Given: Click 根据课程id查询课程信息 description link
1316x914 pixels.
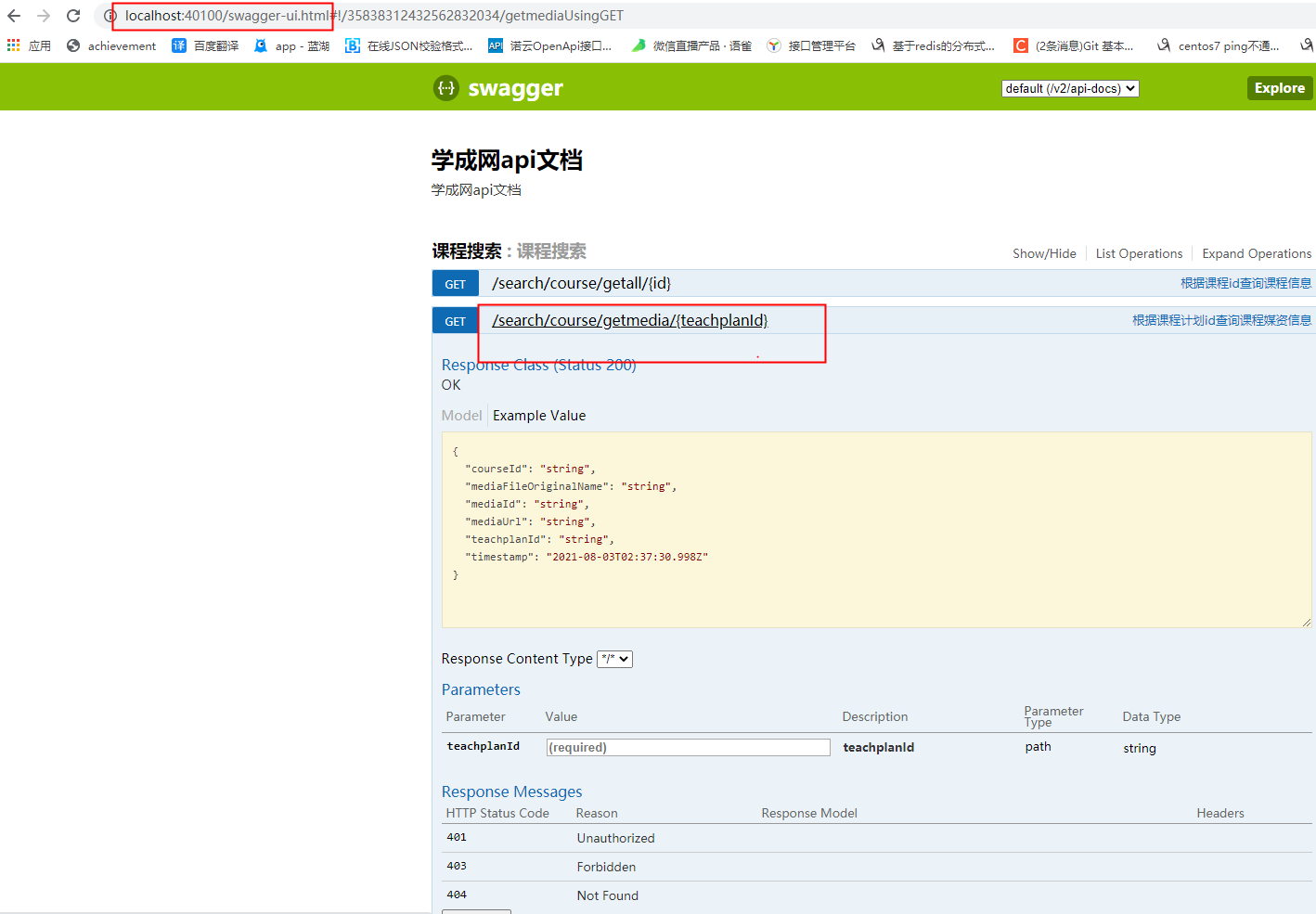Looking at the screenshot, I should (x=1245, y=283).
